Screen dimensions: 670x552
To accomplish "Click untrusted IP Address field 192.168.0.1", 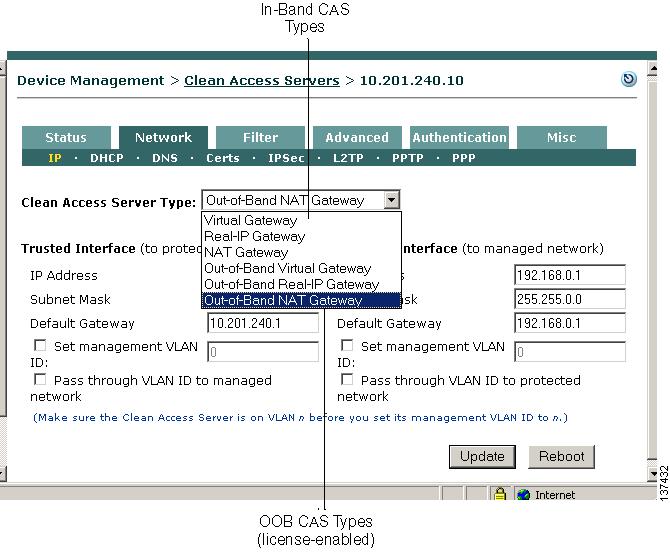I will tap(570, 275).
